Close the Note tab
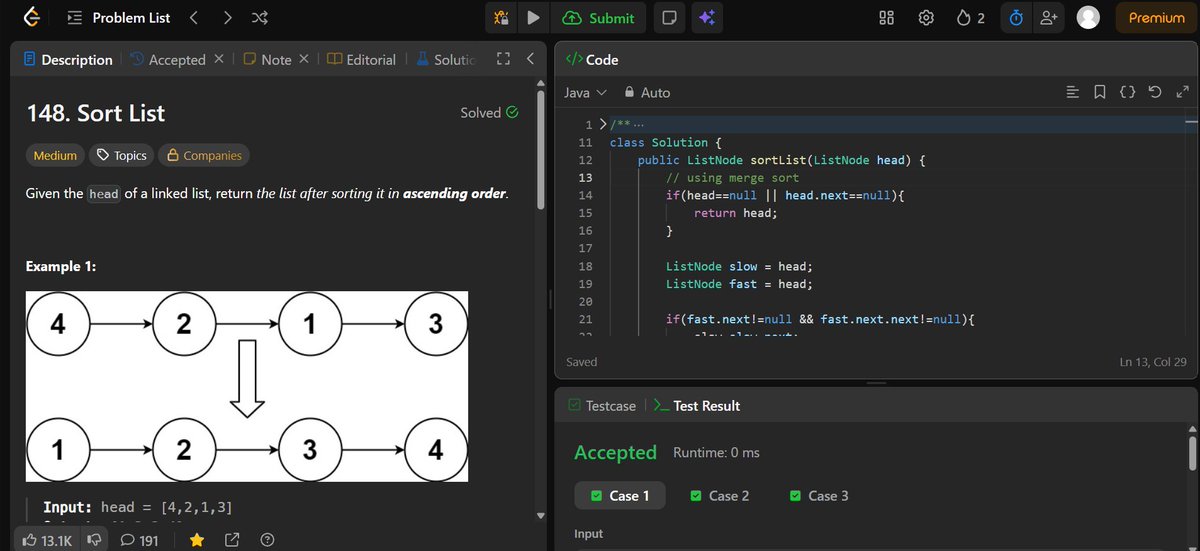Image resolution: width=1200 pixels, height=551 pixels. [304, 60]
